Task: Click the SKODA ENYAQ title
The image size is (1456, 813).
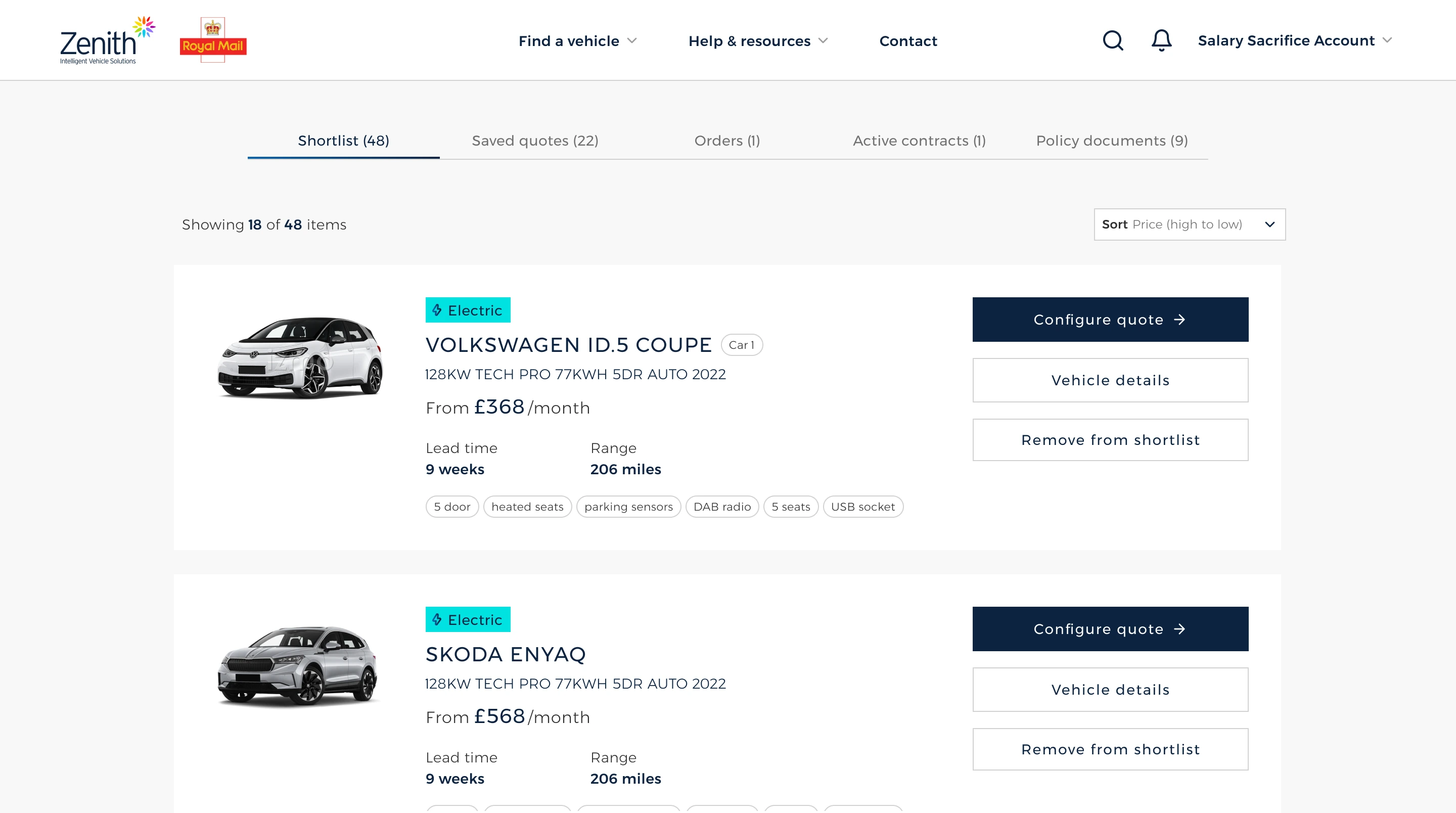Action: pyautogui.click(x=506, y=654)
